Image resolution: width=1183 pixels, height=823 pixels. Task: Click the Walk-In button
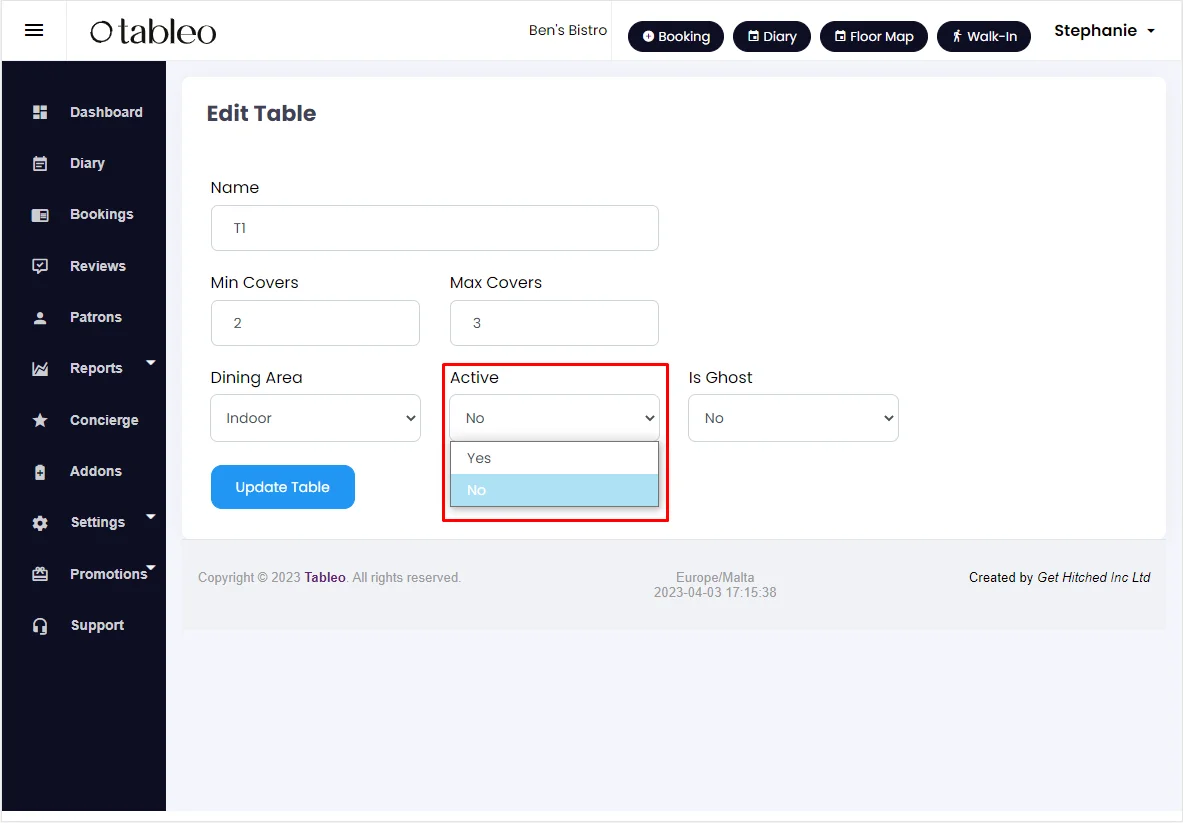pos(984,36)
